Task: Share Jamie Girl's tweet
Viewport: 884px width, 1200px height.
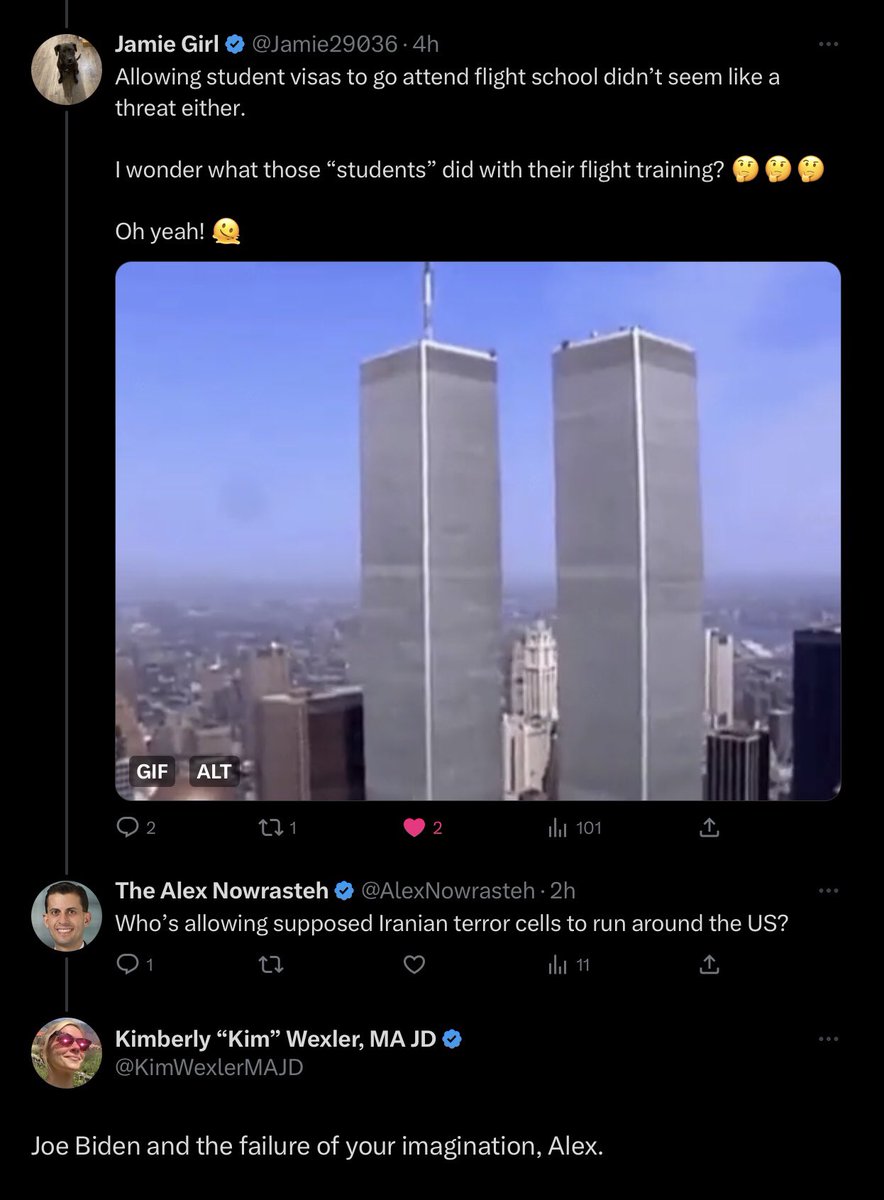Action: click(x=708, y=828)
